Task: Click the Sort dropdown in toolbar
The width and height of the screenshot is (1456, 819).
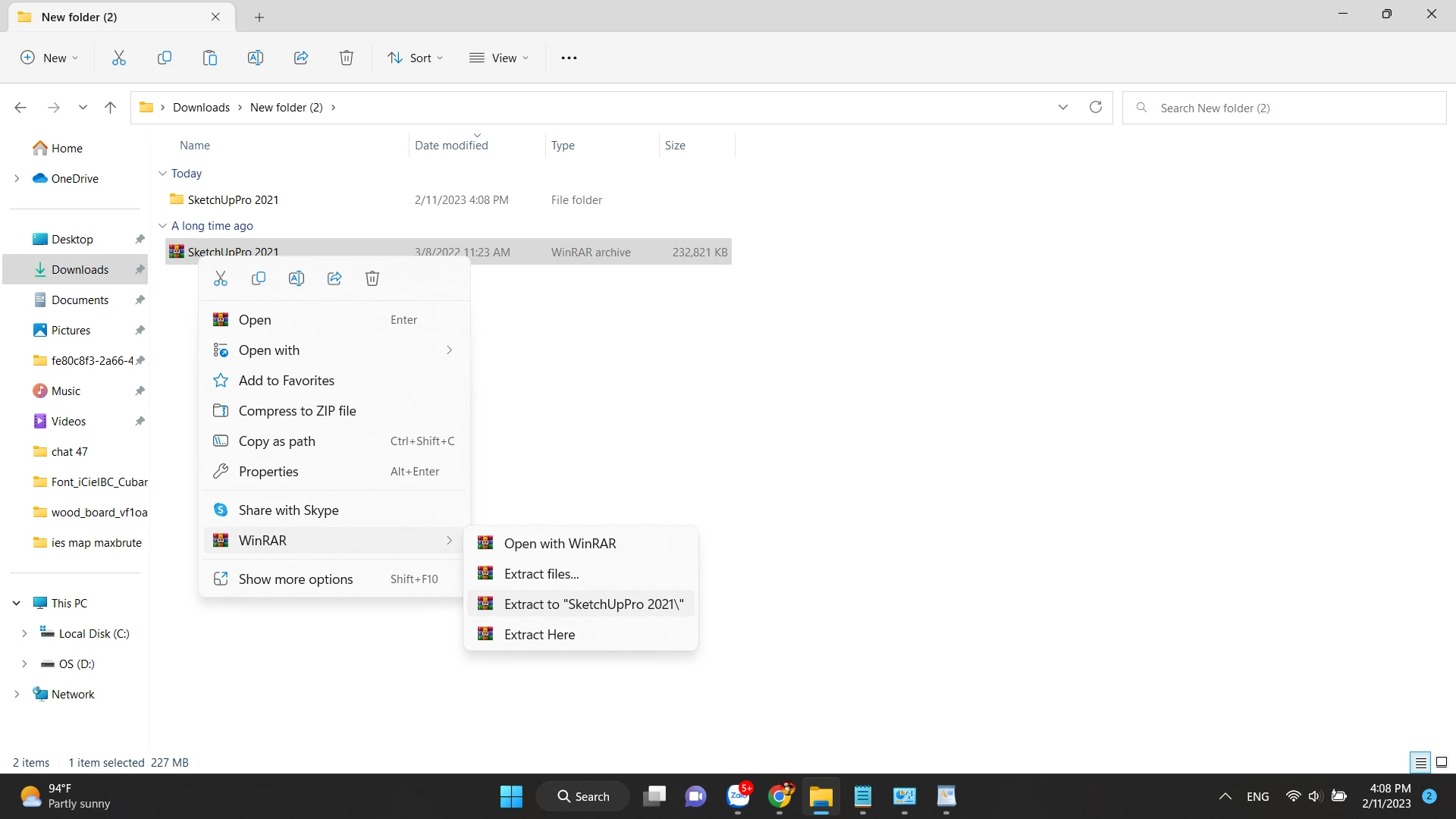Action: [x=416, y=57]
